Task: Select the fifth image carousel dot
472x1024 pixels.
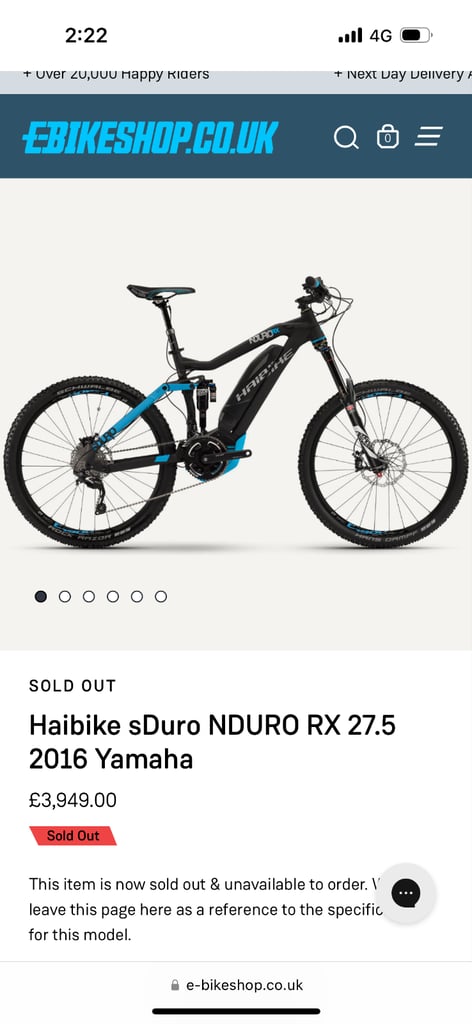Action: point(137,596)
